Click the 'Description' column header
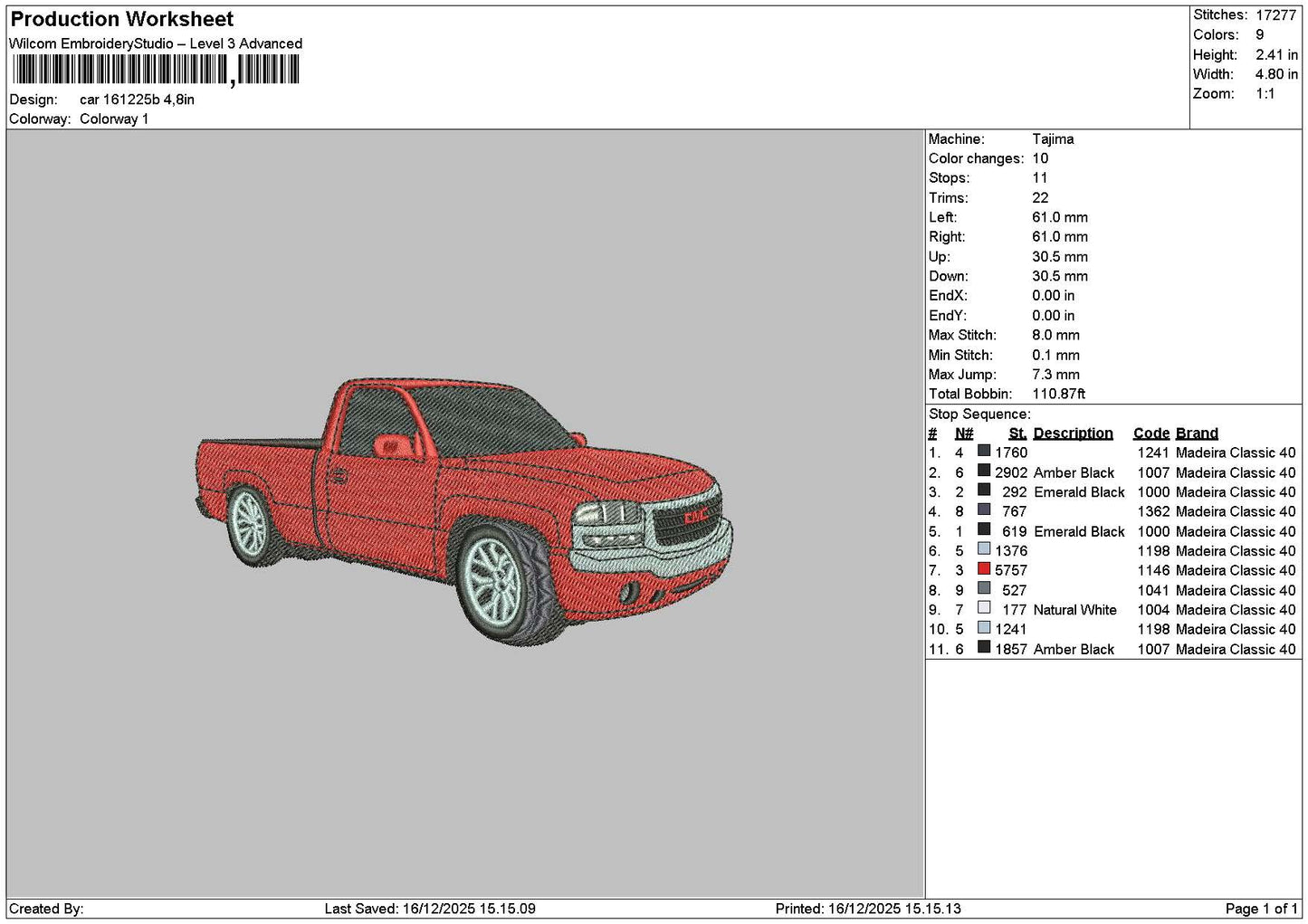Screen dimensions: 1308x924 point(1073,433)
